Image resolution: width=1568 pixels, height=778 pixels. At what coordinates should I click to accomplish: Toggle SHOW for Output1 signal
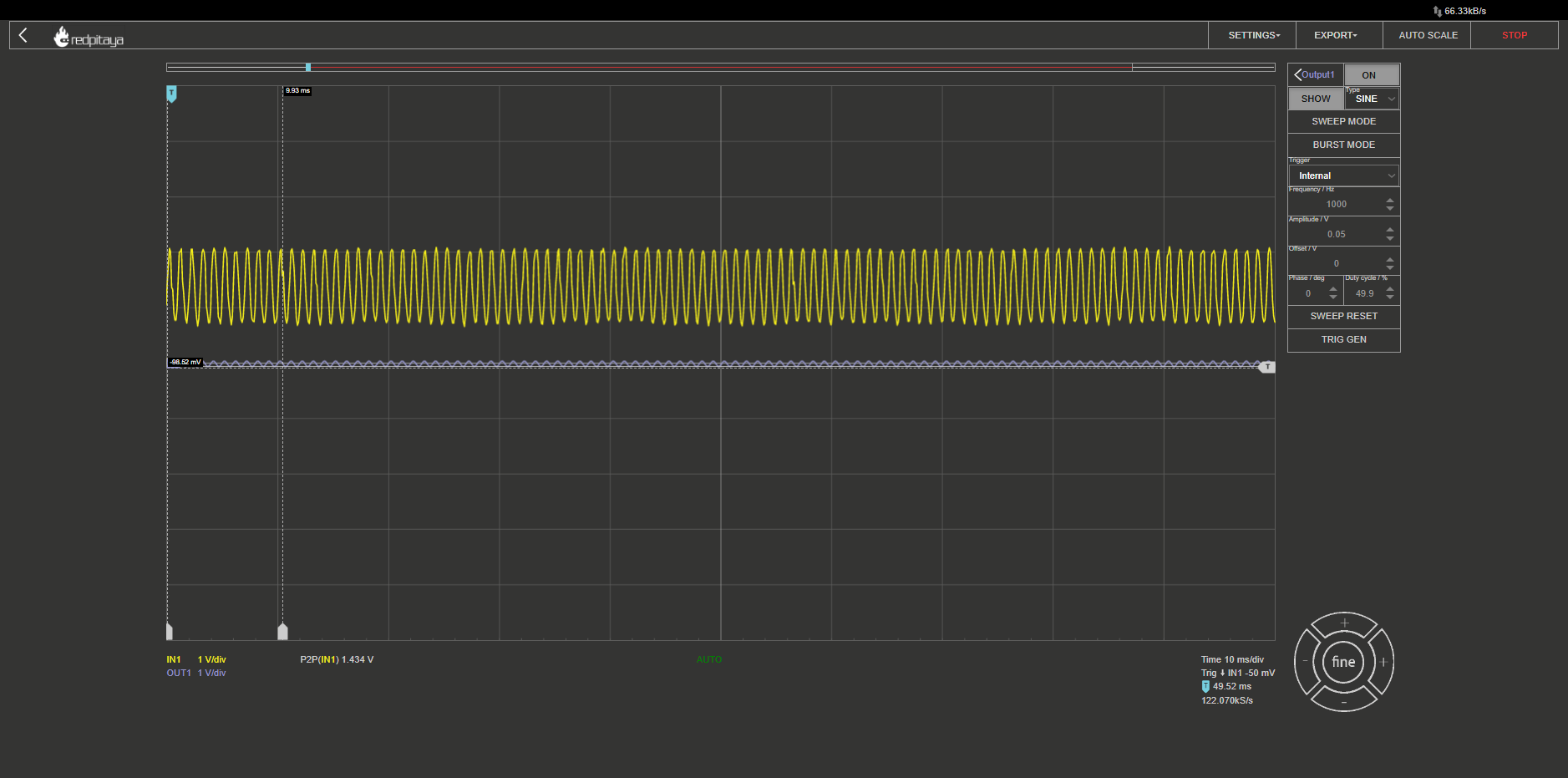(x=1316, y=99)
